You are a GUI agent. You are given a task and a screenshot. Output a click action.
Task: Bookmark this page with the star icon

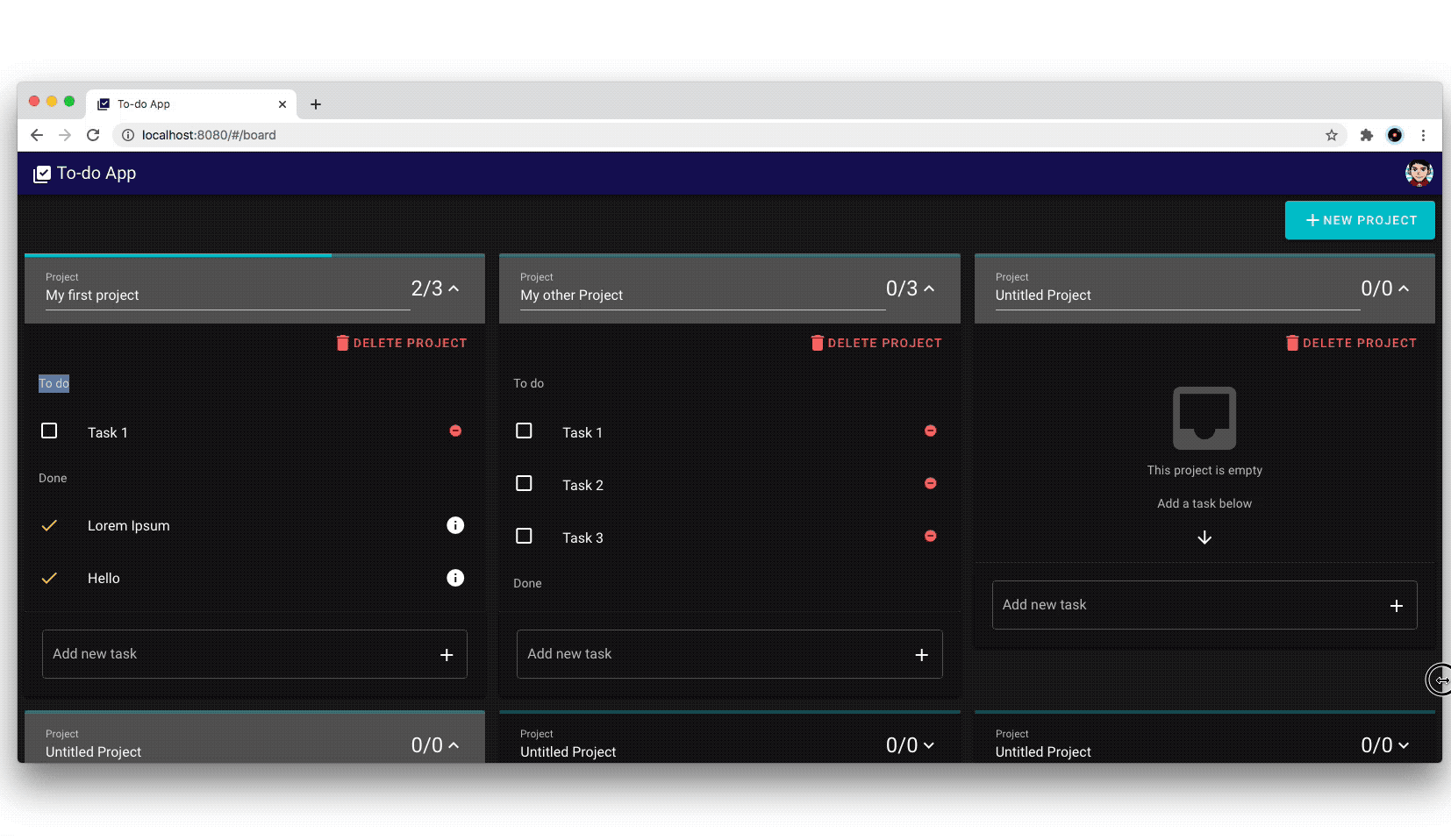pos(1332,135)
